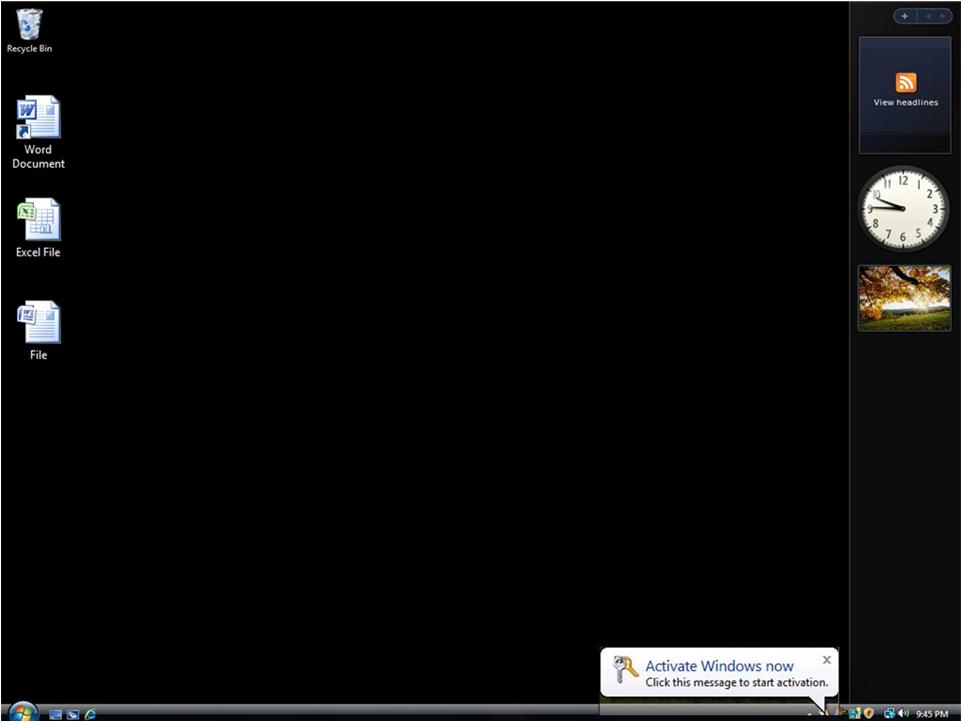Click the analog clock gadget
The image size is (962, 722).
pos(903,209)
